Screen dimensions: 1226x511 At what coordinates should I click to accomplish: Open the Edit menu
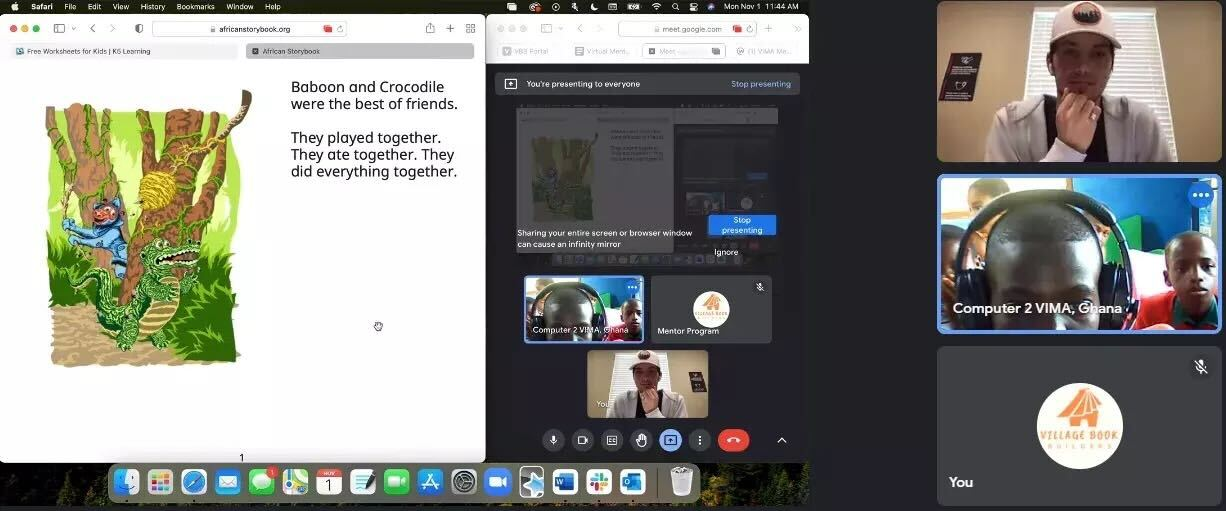[94, 7]
